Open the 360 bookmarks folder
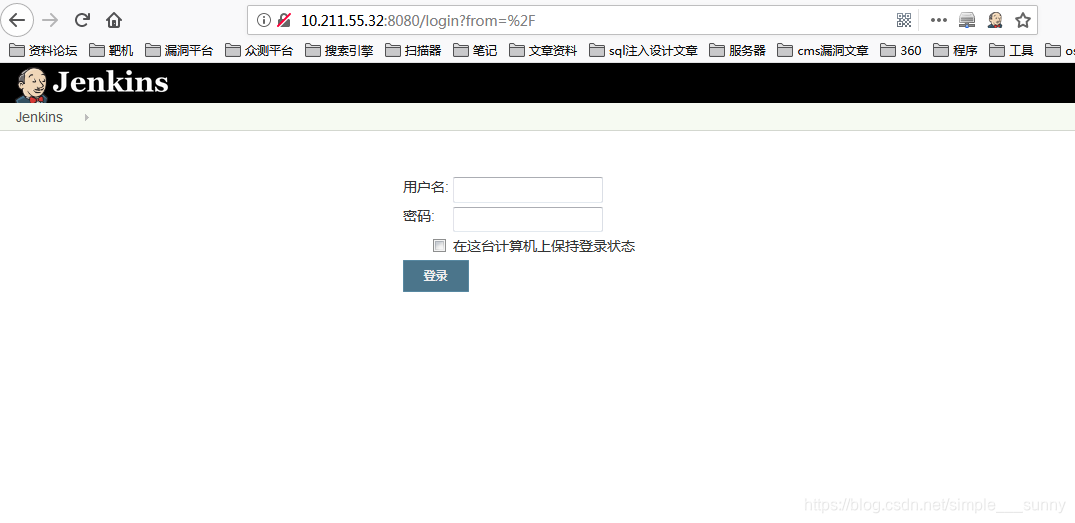The width and height of the screenshot is (1075, 523). click(901, 50)
